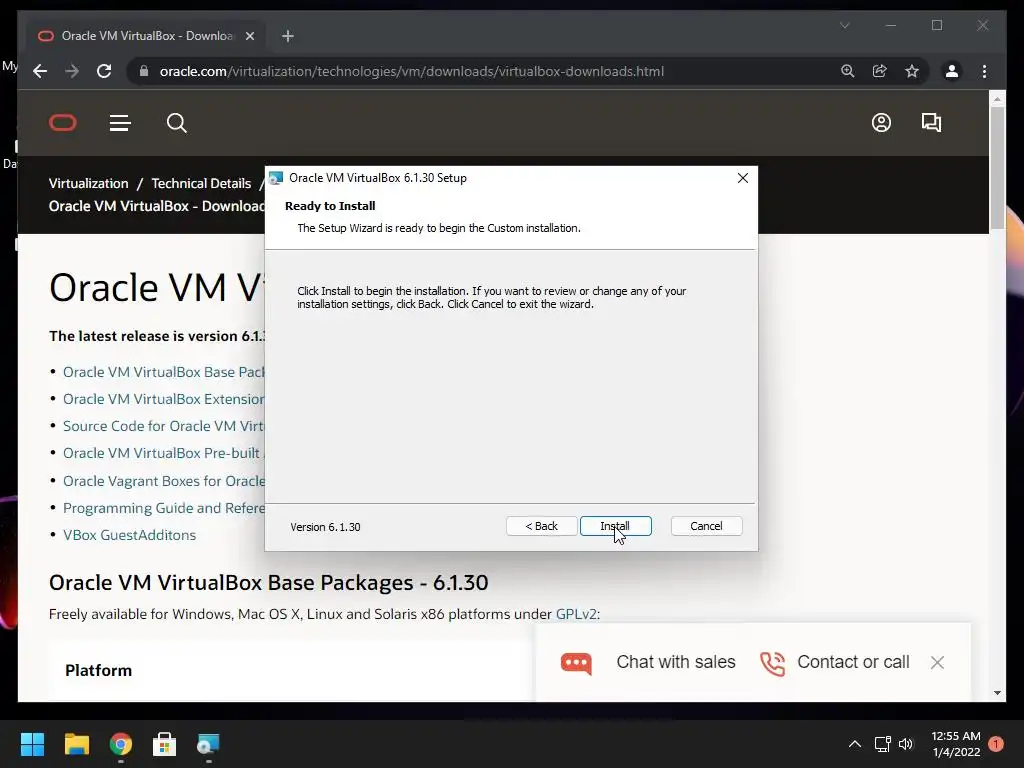Open the clock and date 12:55 AM
Image resolution: width=1024 pixels, height=768 pixels.
956,744
